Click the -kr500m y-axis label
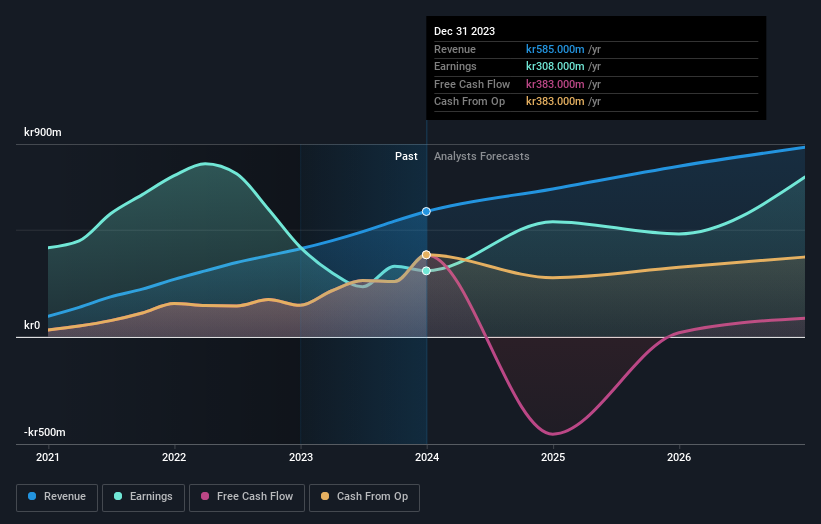 click(45, 432)
